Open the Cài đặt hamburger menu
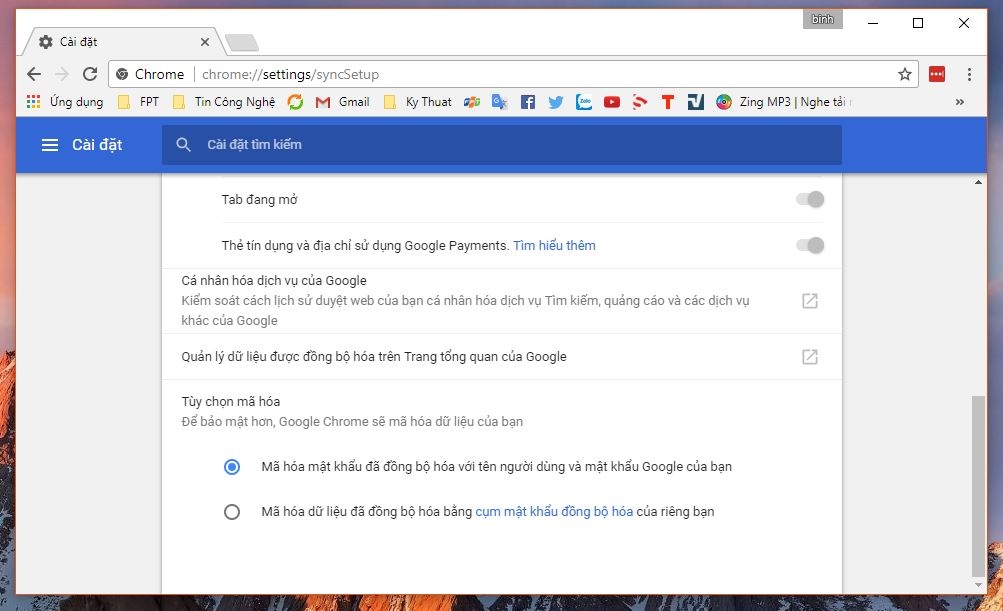 (50, 145)
